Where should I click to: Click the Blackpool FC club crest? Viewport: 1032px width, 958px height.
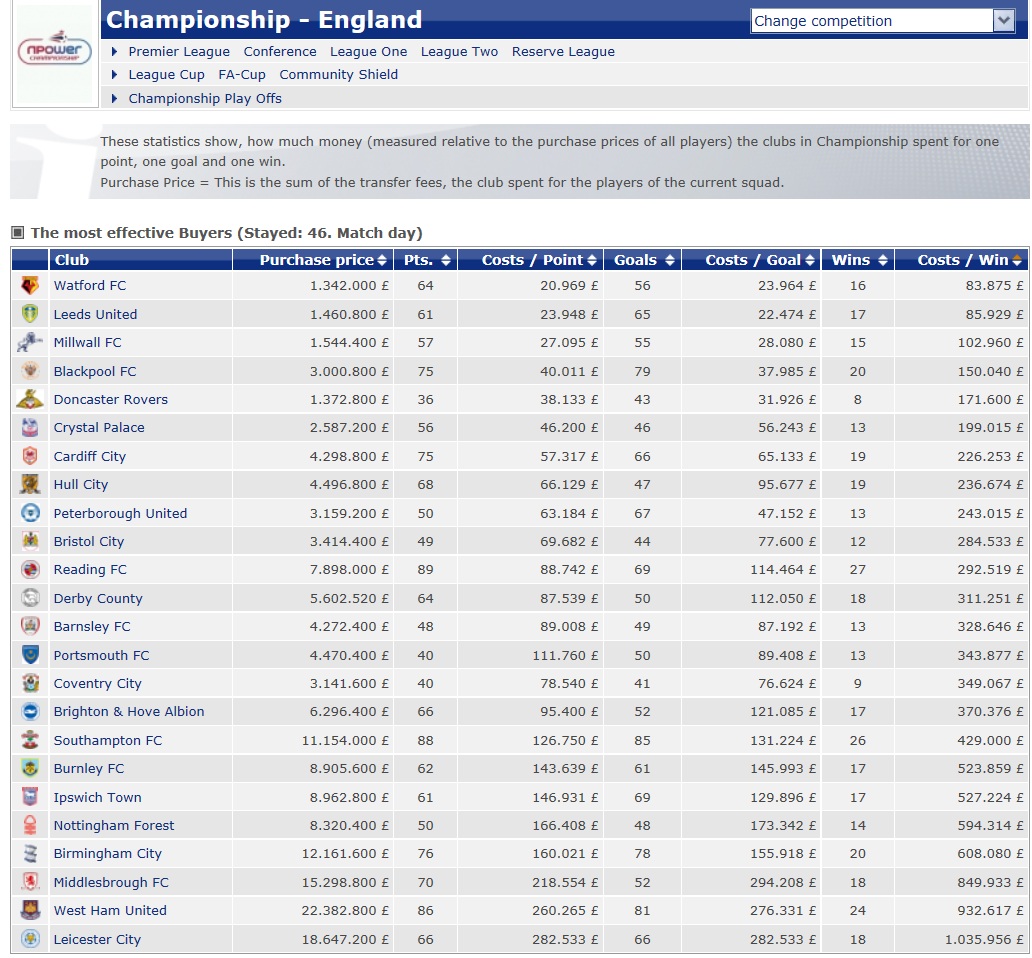[30, 371]
